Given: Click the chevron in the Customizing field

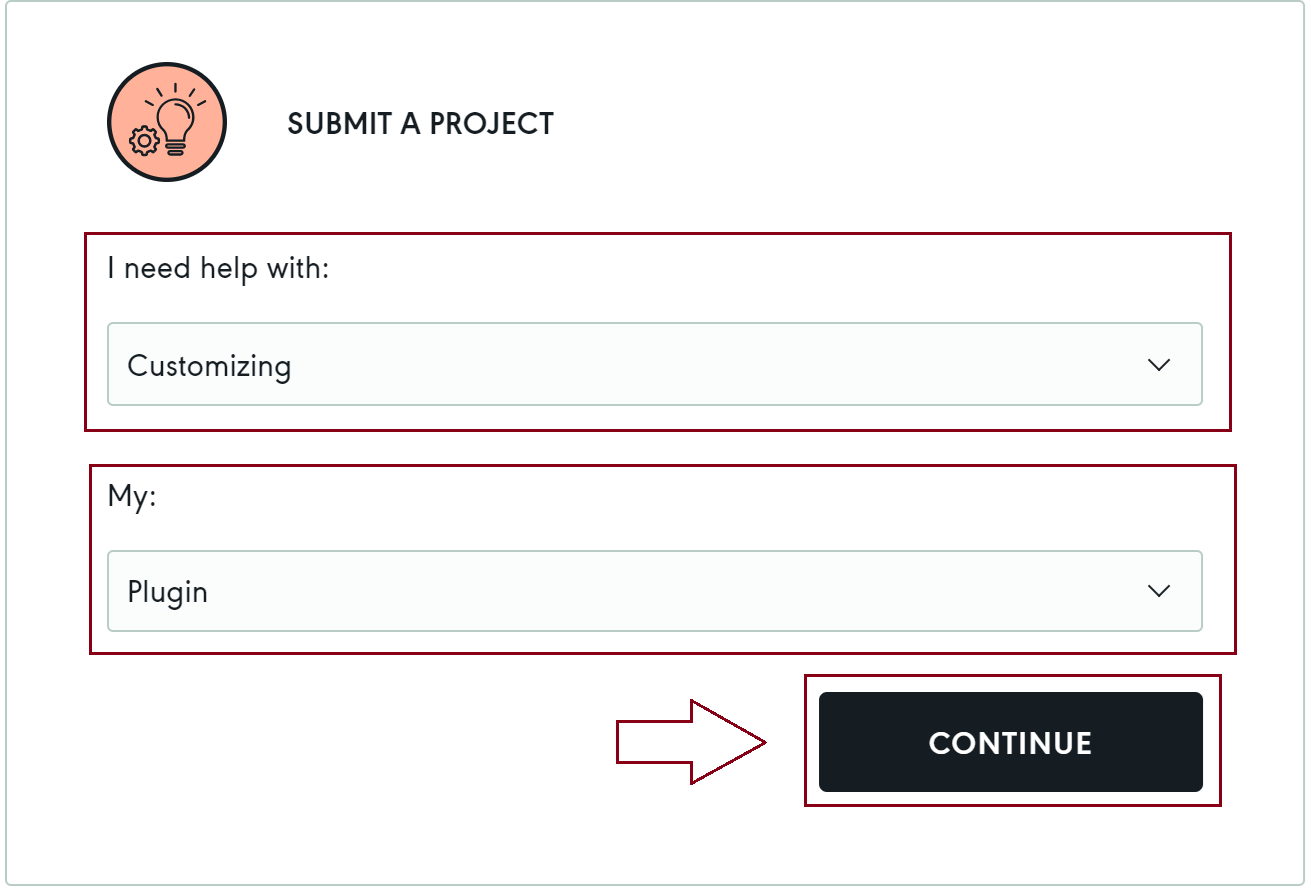Looking at the screenshot, I should tap(1159, 365).
